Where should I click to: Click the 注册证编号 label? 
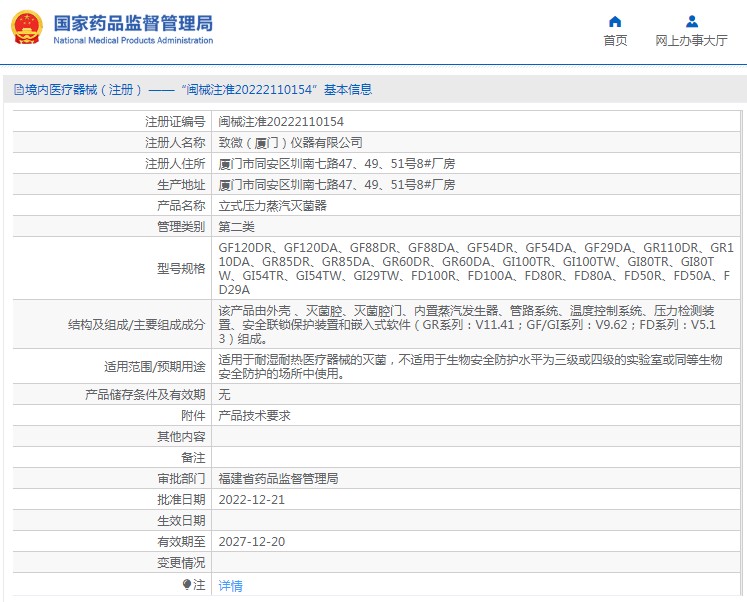point(175,122)
